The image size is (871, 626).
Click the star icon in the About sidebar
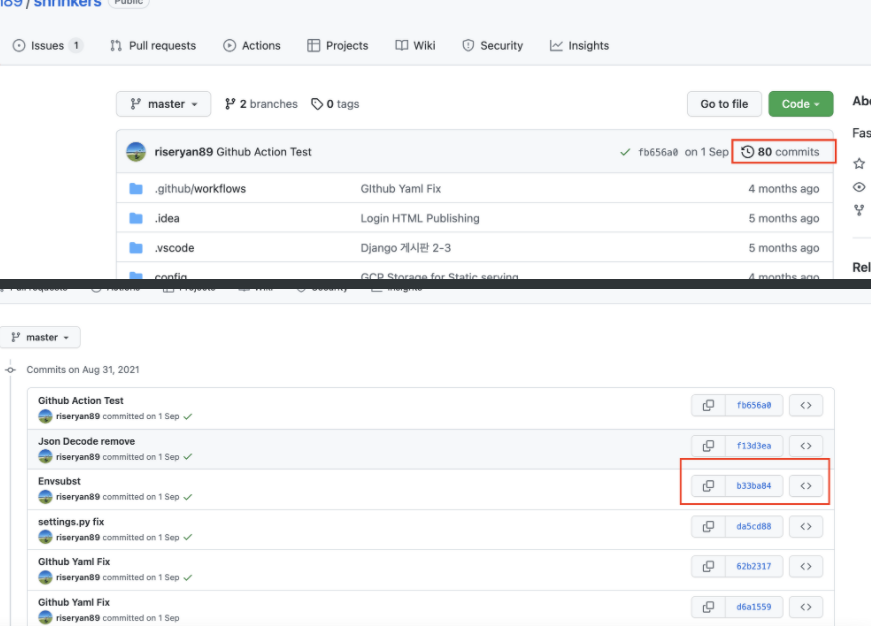(859, 163)
